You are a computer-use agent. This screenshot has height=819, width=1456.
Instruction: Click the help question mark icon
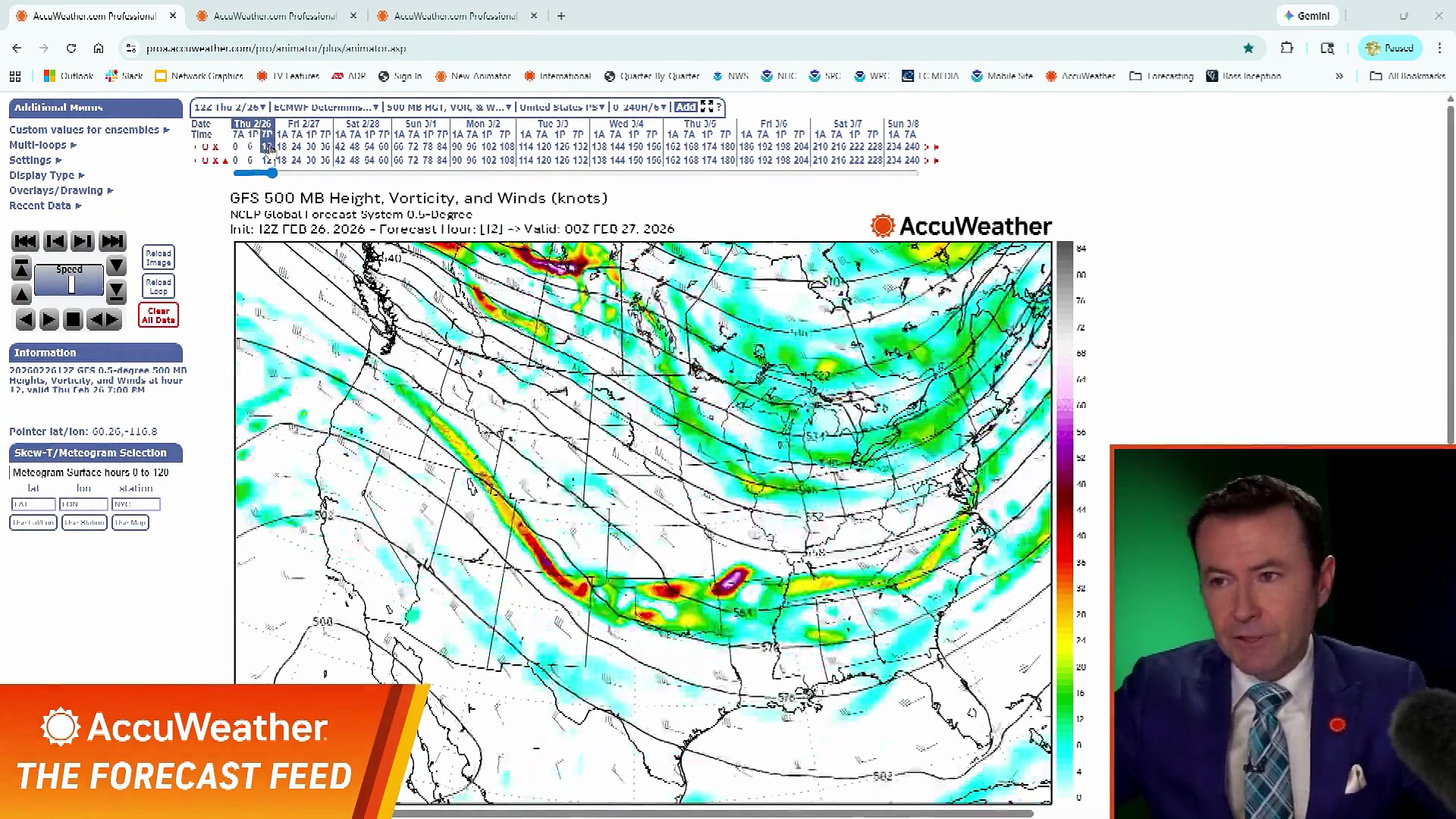pyautogui.click(x=719, y=107)
